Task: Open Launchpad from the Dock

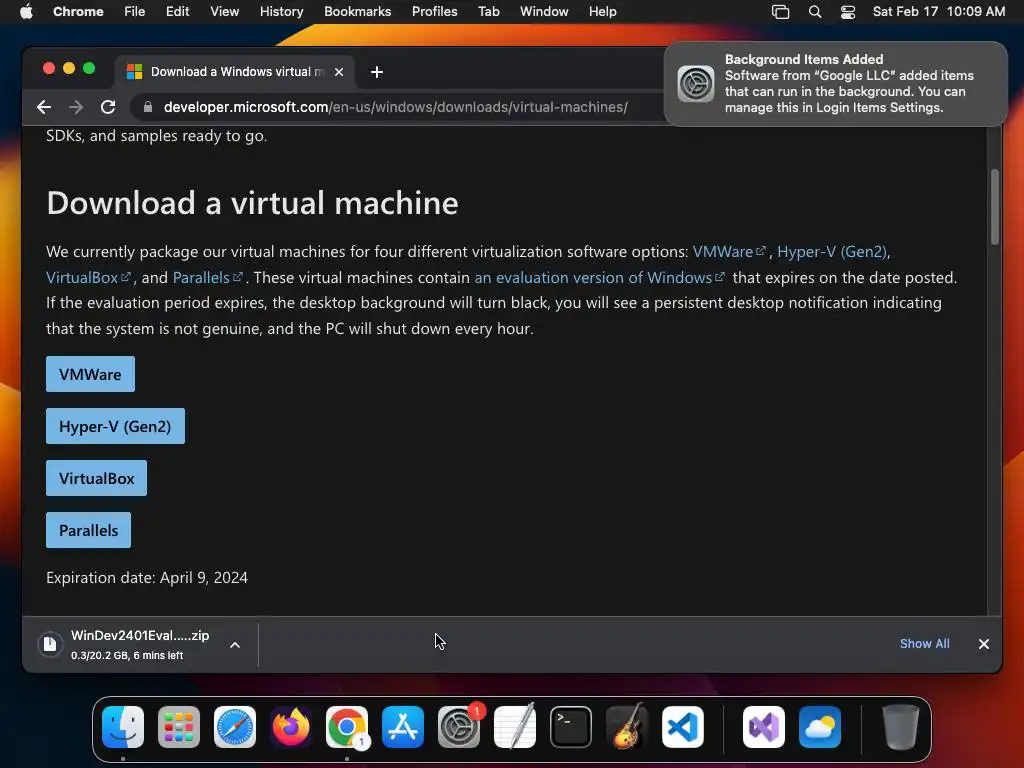Action: pos(179,727)
